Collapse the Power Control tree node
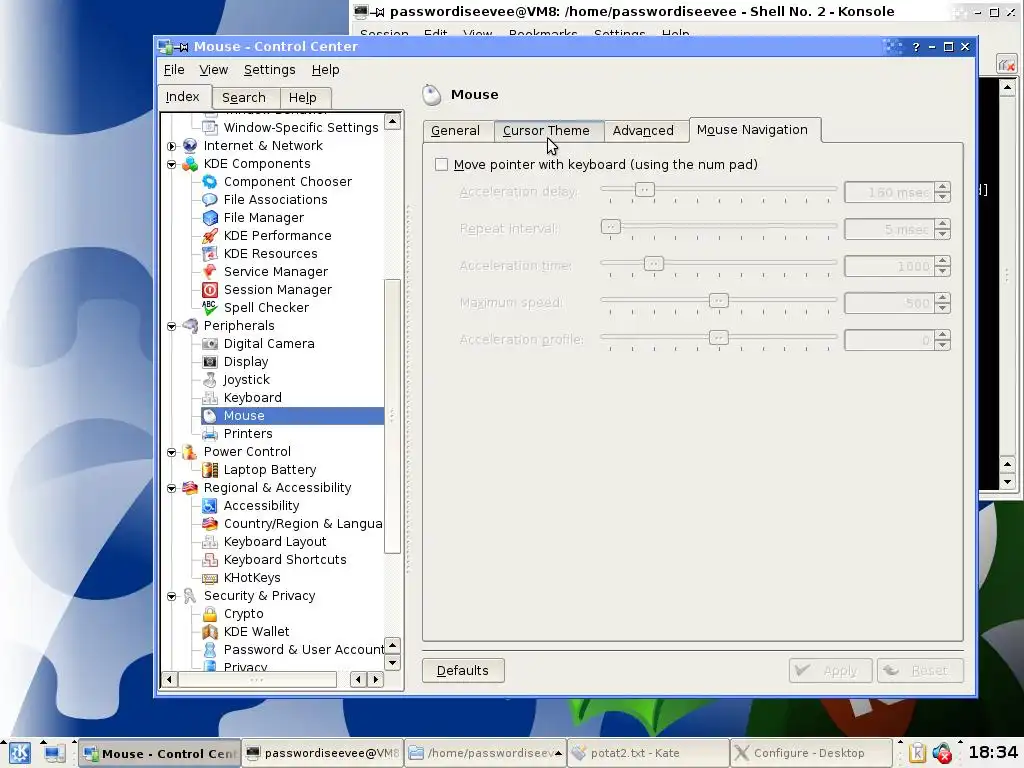 click(172, 452)
